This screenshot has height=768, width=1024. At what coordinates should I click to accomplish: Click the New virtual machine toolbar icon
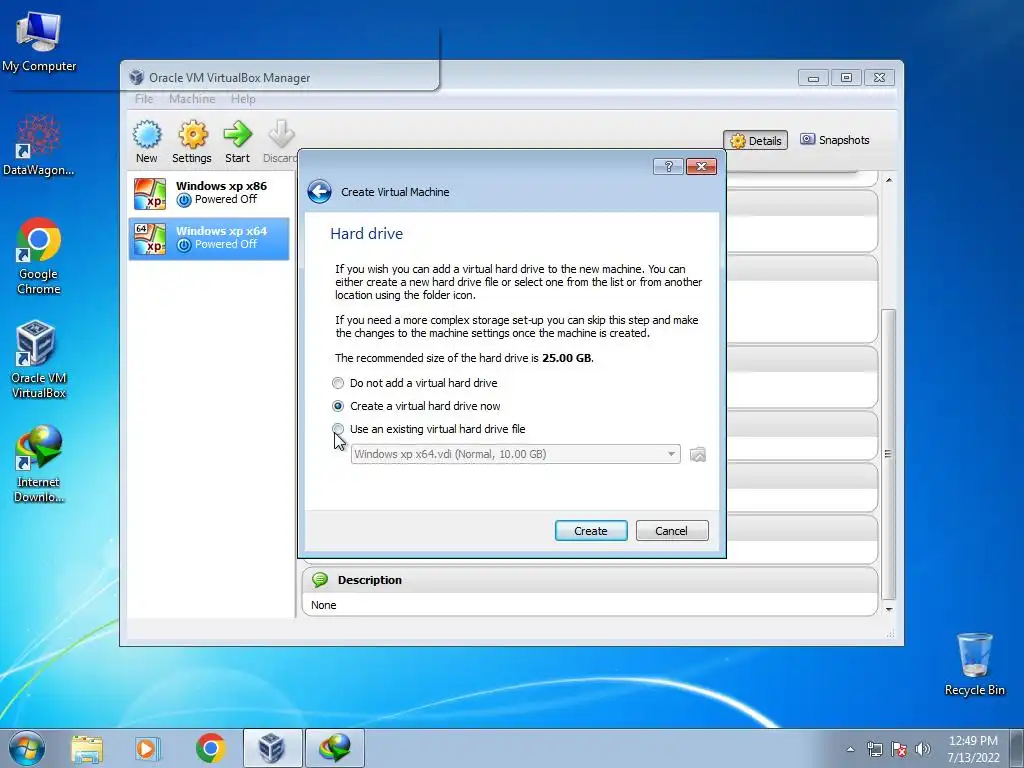pos(147,141)
